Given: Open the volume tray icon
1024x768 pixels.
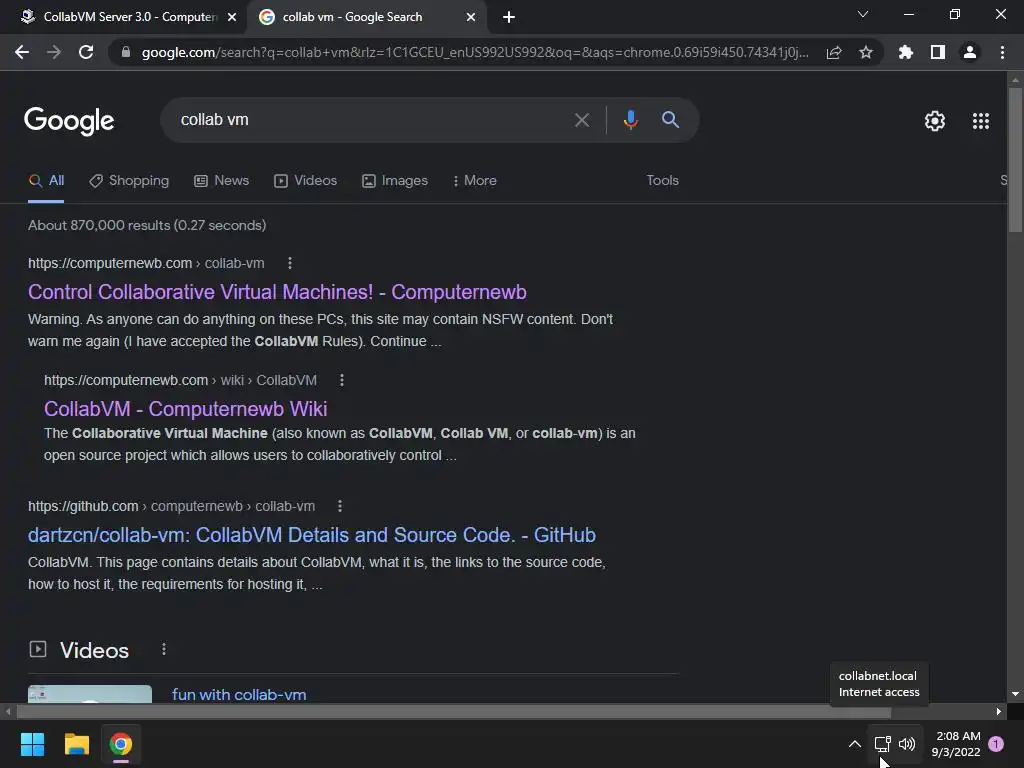Looking at the screenshot, I should pos(906,744).
